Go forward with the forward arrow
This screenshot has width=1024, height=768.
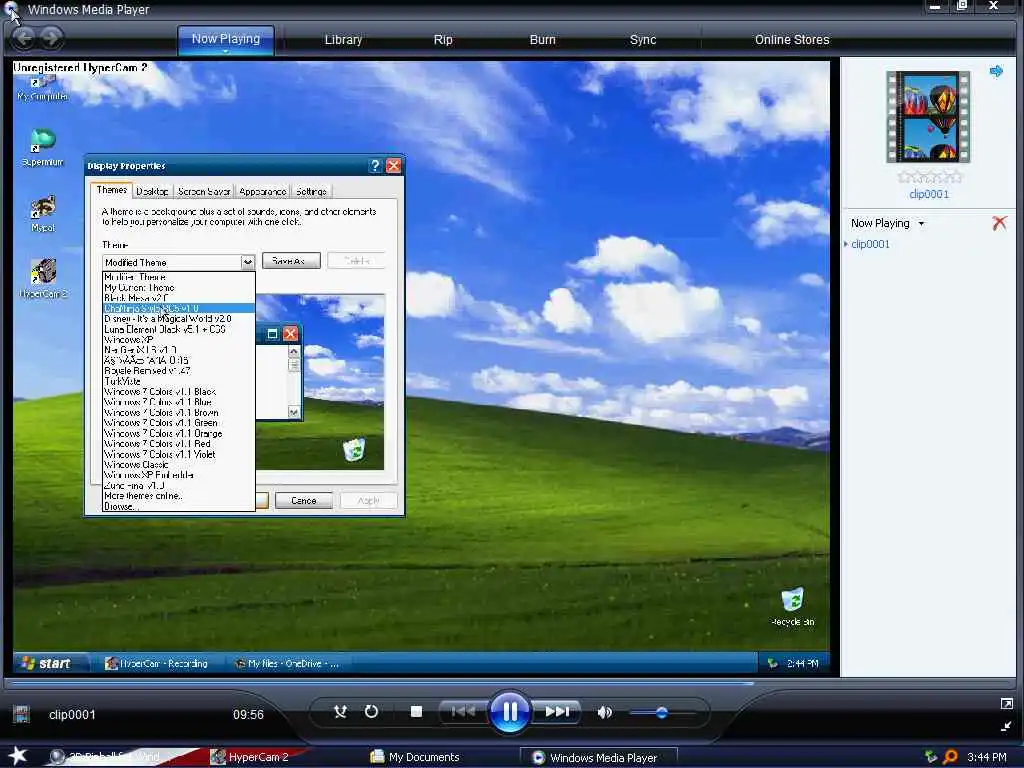[51, 38]
